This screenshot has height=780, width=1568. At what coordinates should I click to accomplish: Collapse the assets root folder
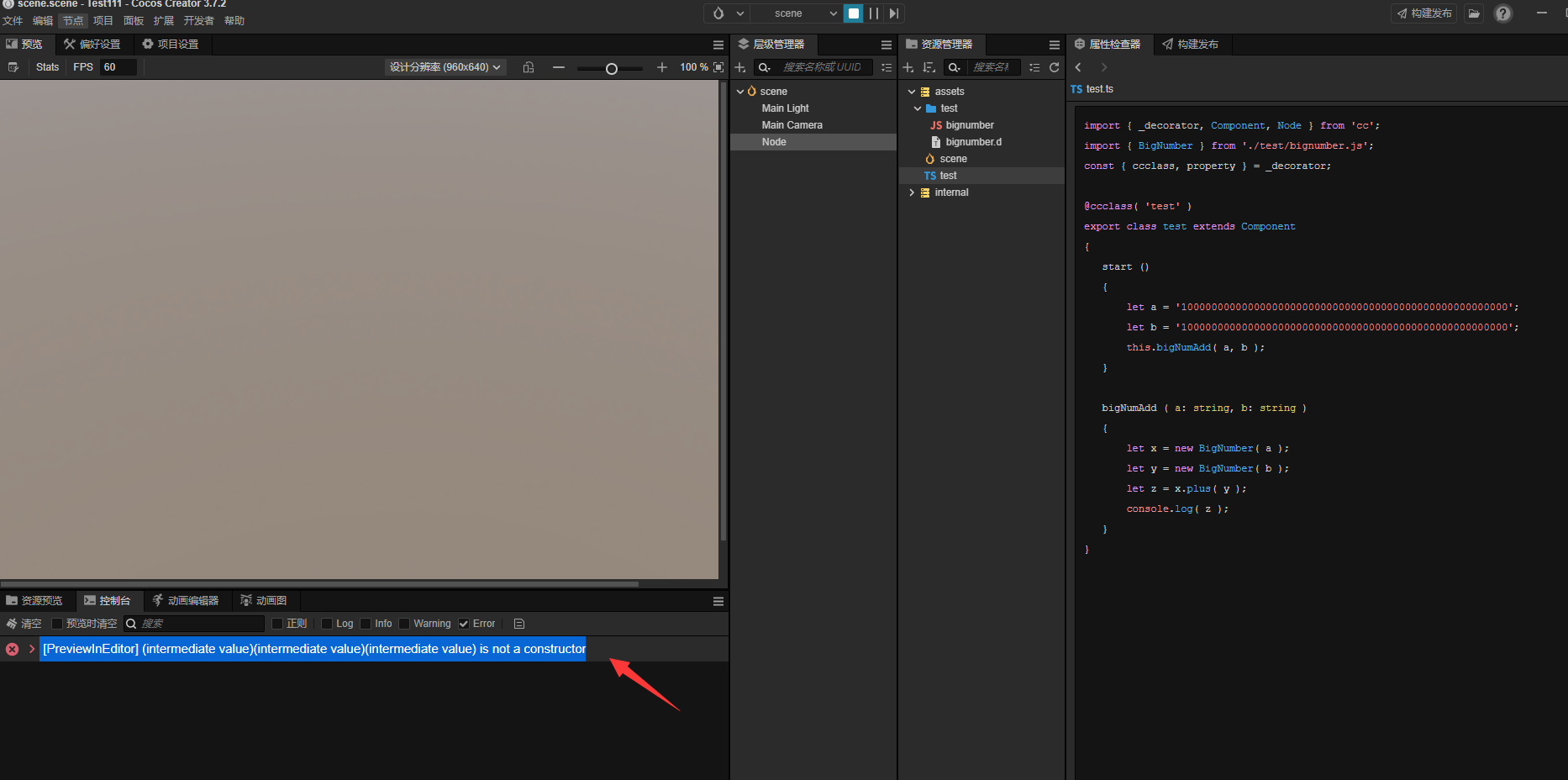pyautogui.click(x=912, y=92)
